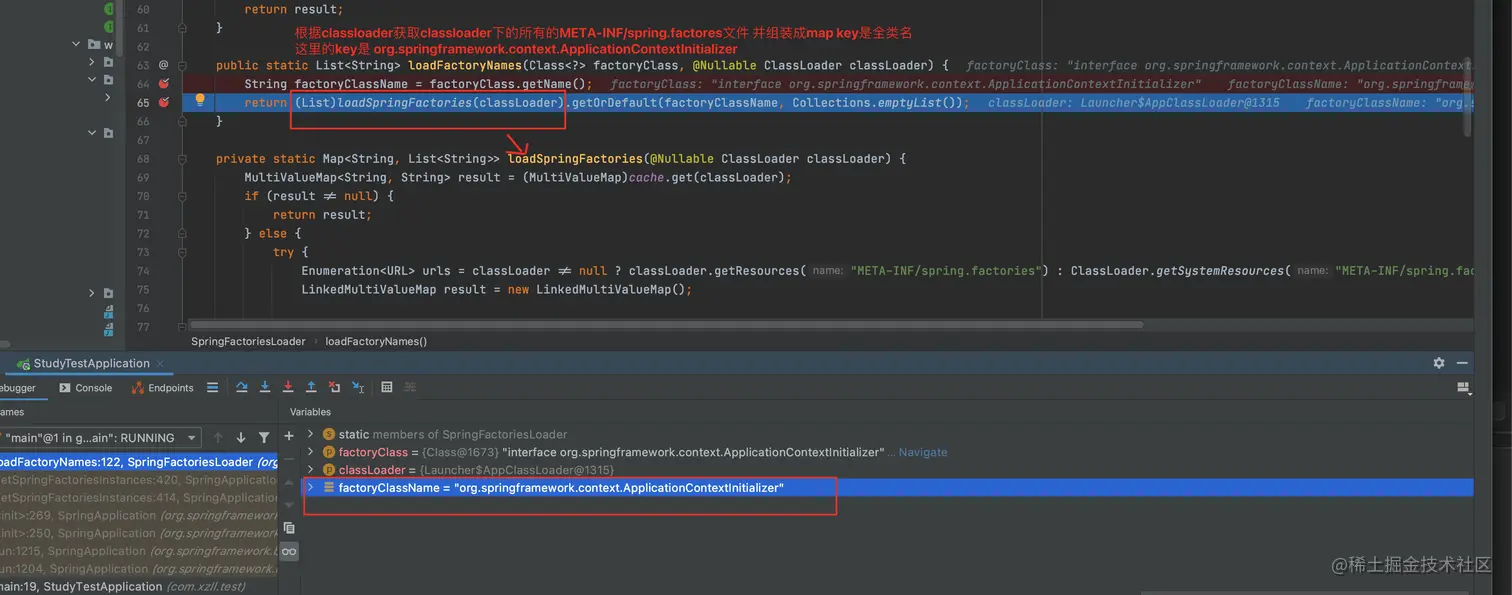This screenshot has width=1512, height=595.
Task: Click the Step Over debugger icon
Action: [x=242, y=387]
